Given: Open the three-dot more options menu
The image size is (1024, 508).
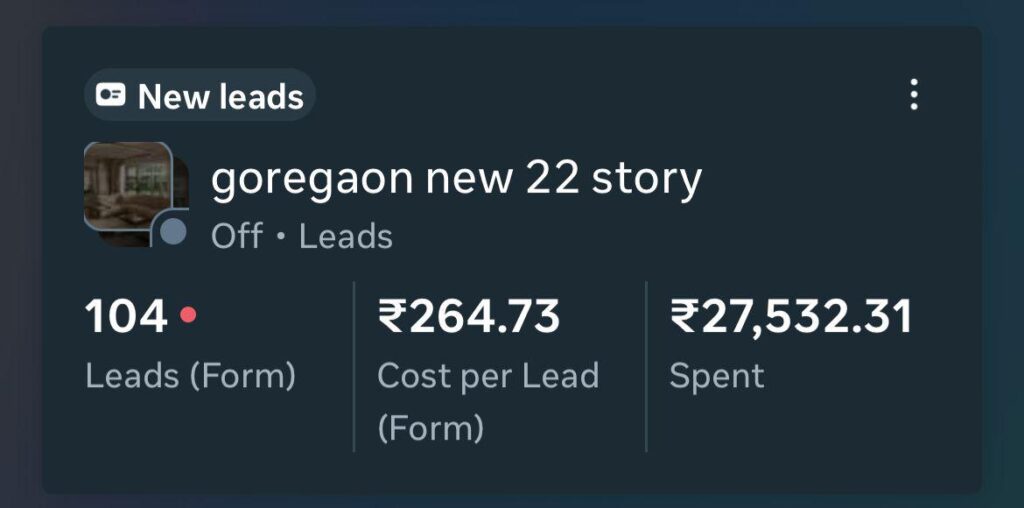Looking at the screenshot, I should [913, 95].
